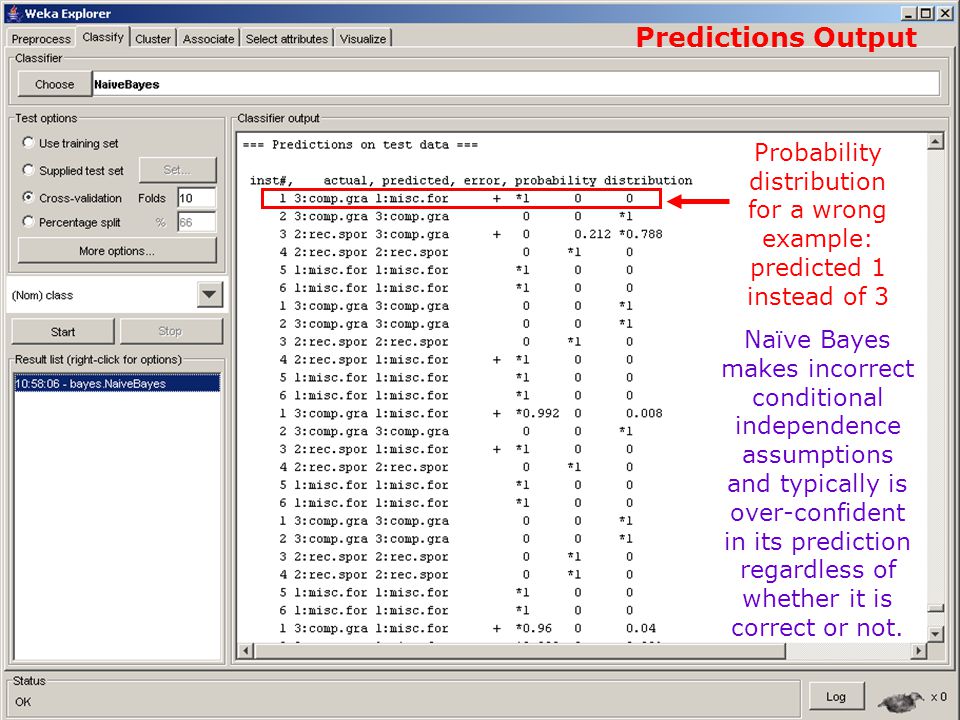The width and height of the screenshot is (960, 720).
Task: Click the percentage split value field
Action: 197,222
